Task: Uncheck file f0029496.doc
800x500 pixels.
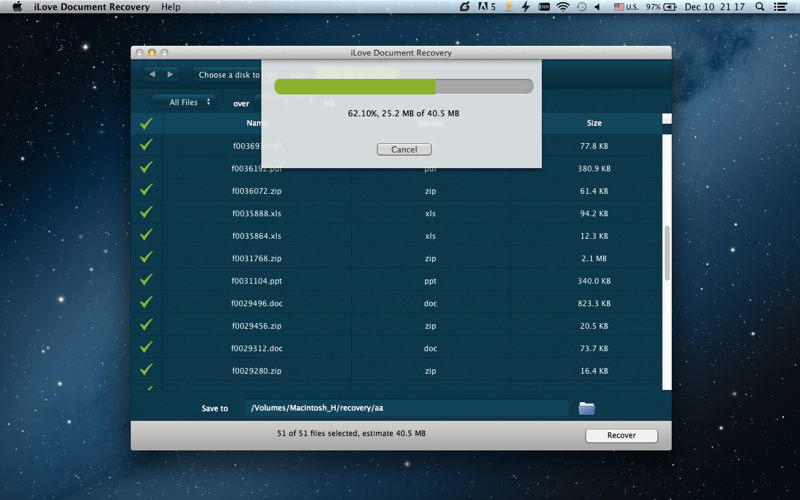Action: (x=146, y=303)
